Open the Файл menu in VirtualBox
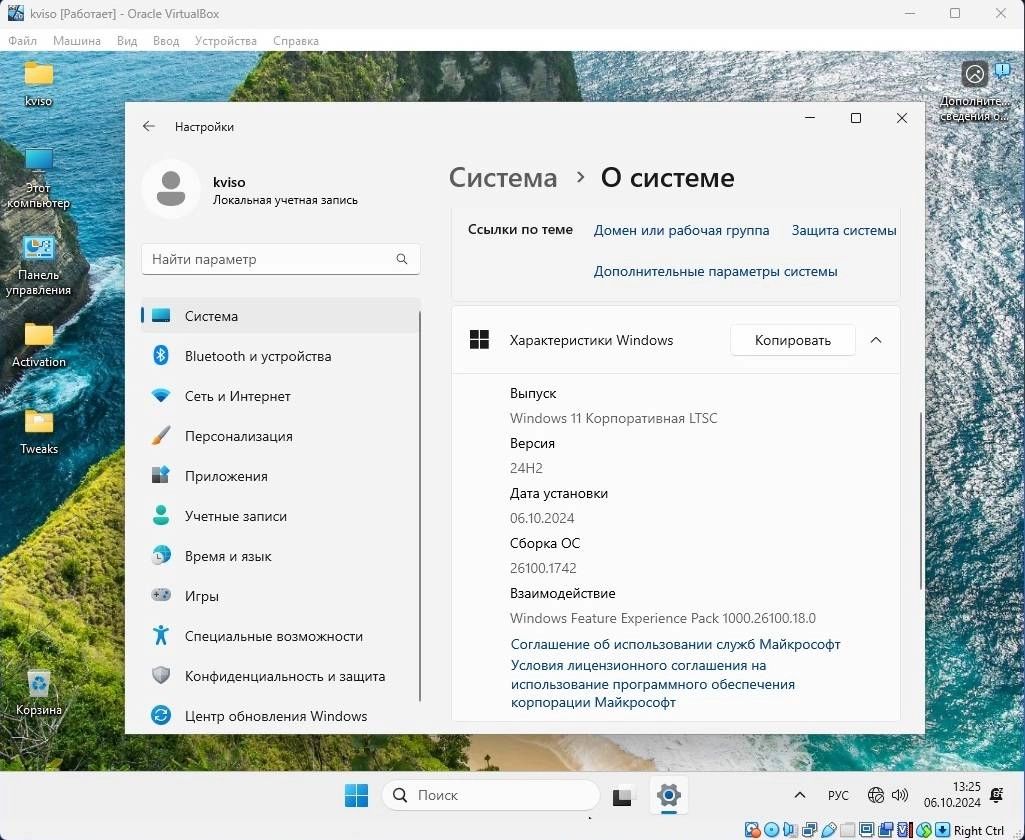1025x840 pixels. point(22,41)
